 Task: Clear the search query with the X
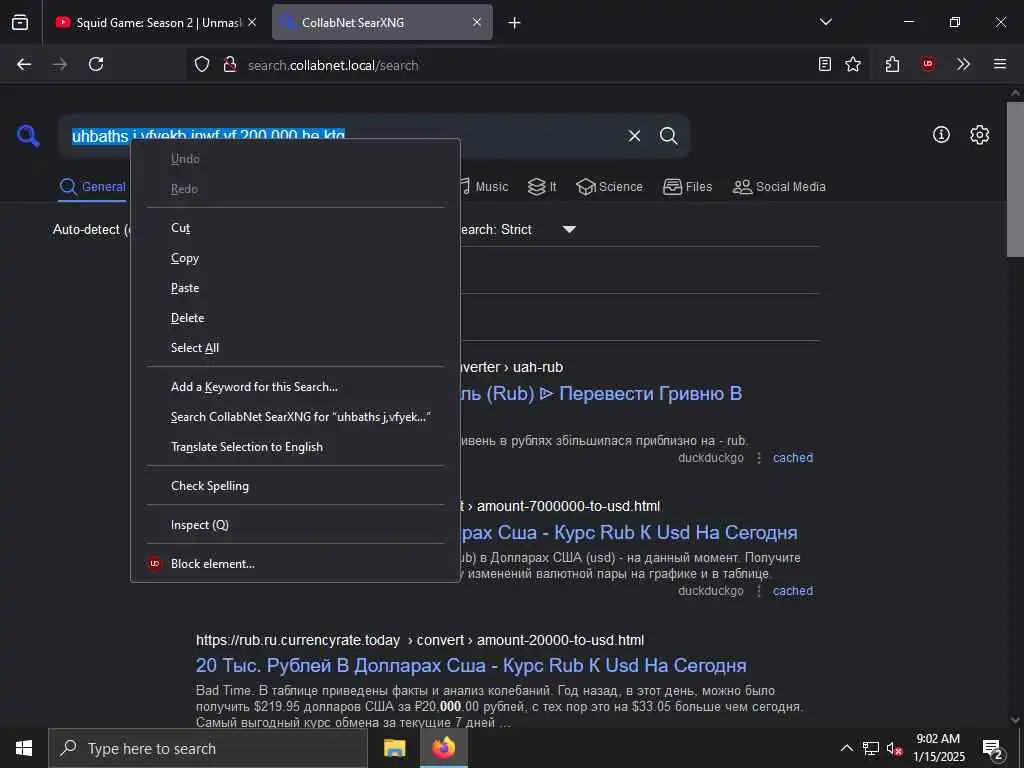pos(634,136)
